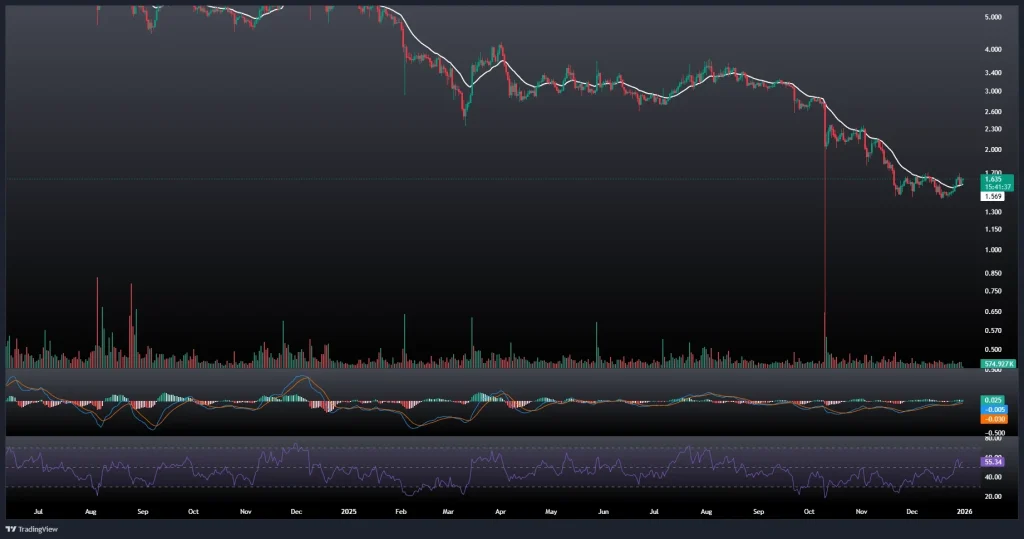The image size is (1024, 539).
Task: Click the white 1.569 moving average label
Action: (x=966, y=197)
